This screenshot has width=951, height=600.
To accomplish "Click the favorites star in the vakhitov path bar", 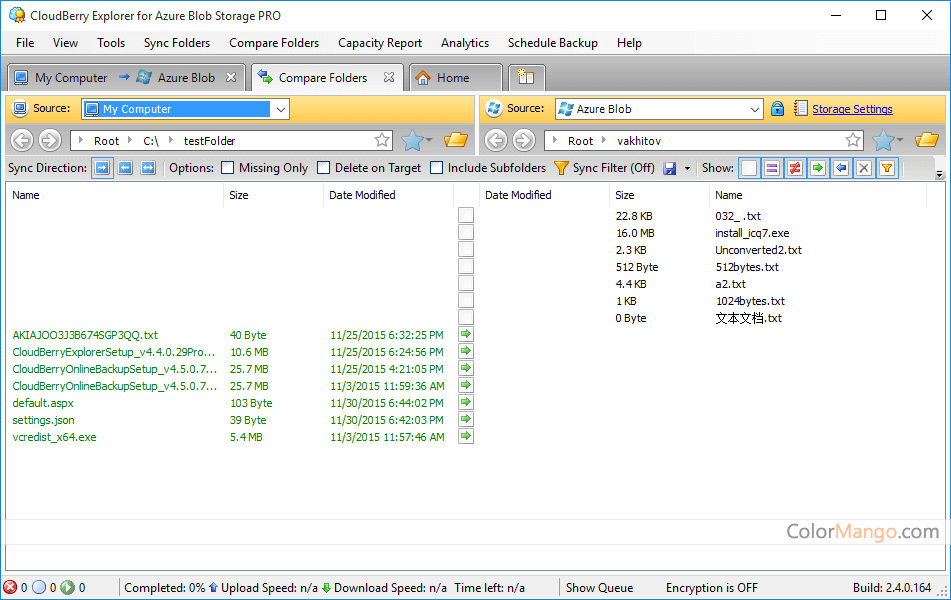I will pos(854,140).
